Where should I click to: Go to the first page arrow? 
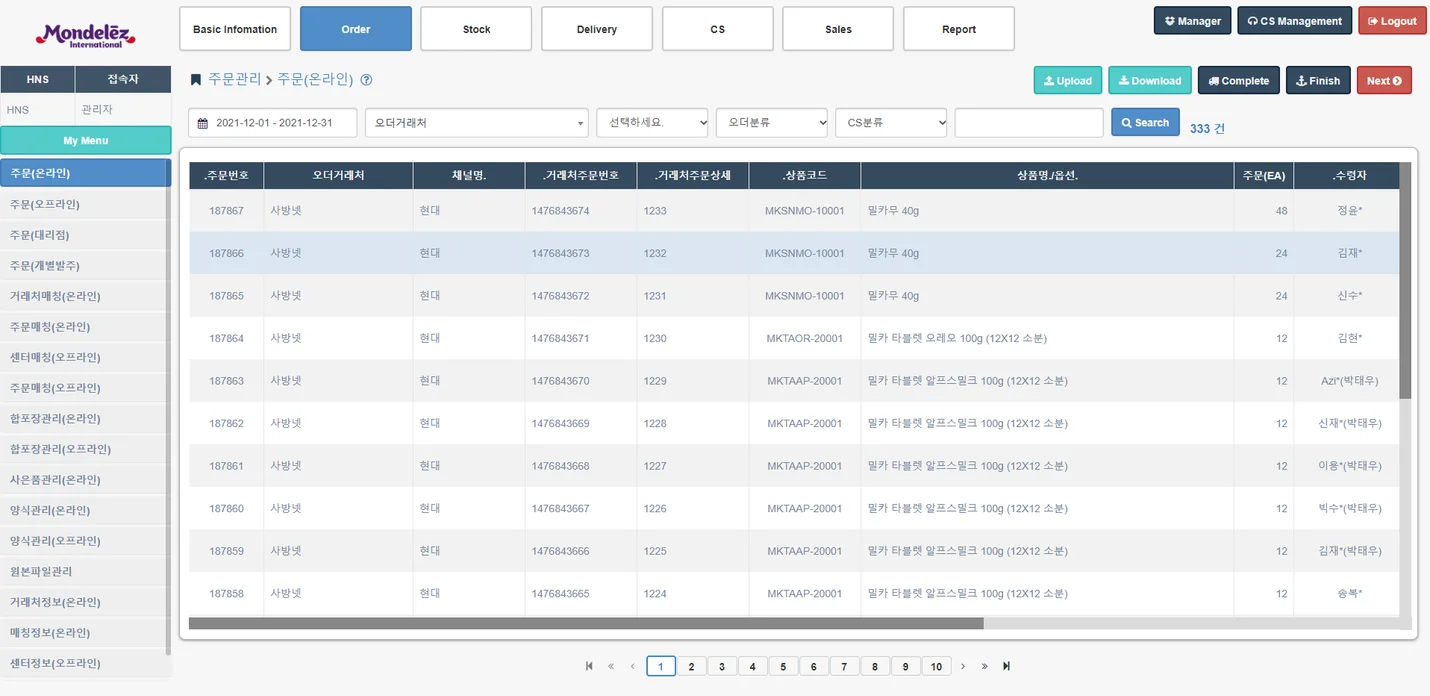(588, 666)
